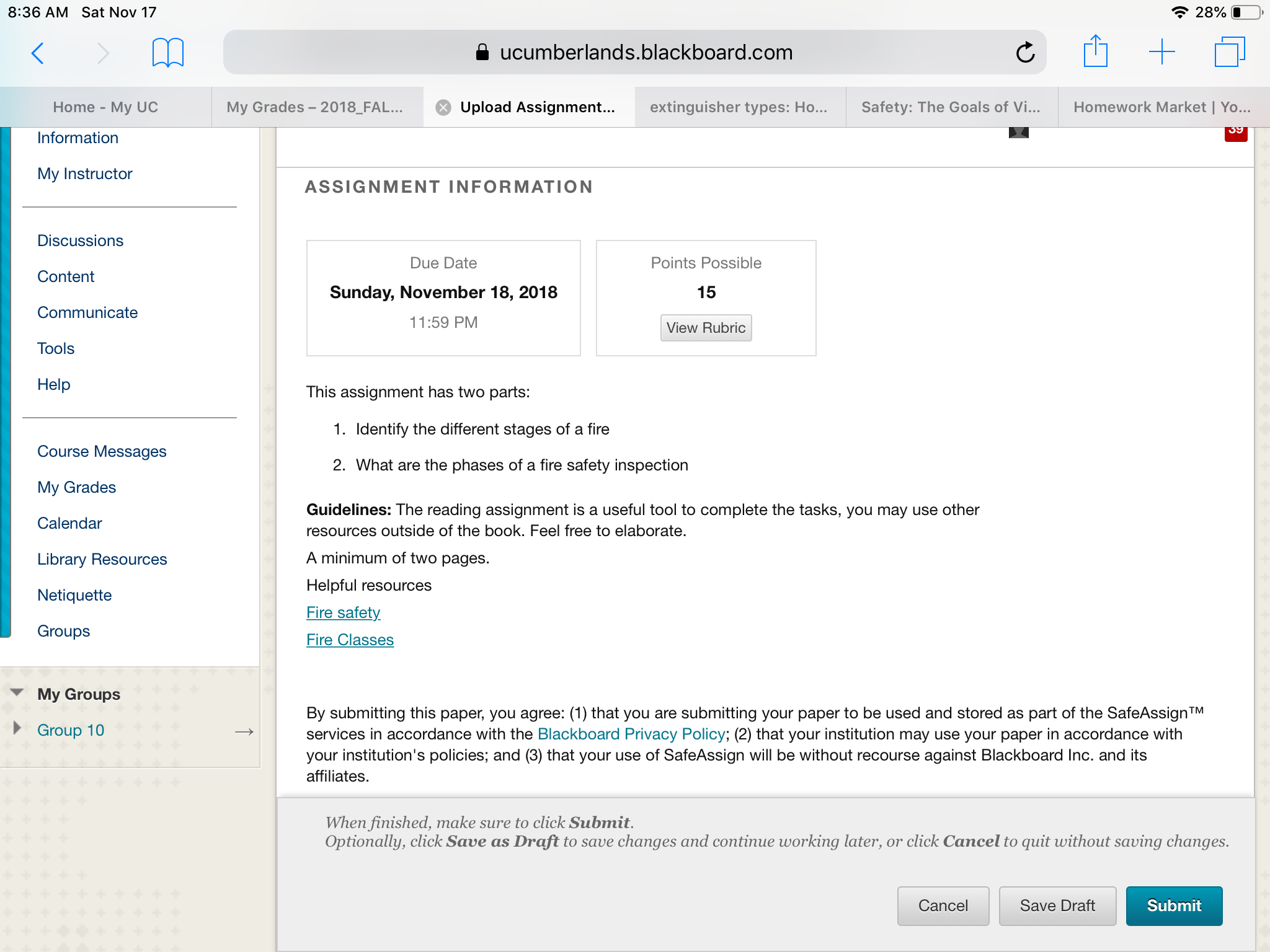The image size is (1270, 952).
Task: Add a new tab with the plus icon
Action: [1161, 52]
